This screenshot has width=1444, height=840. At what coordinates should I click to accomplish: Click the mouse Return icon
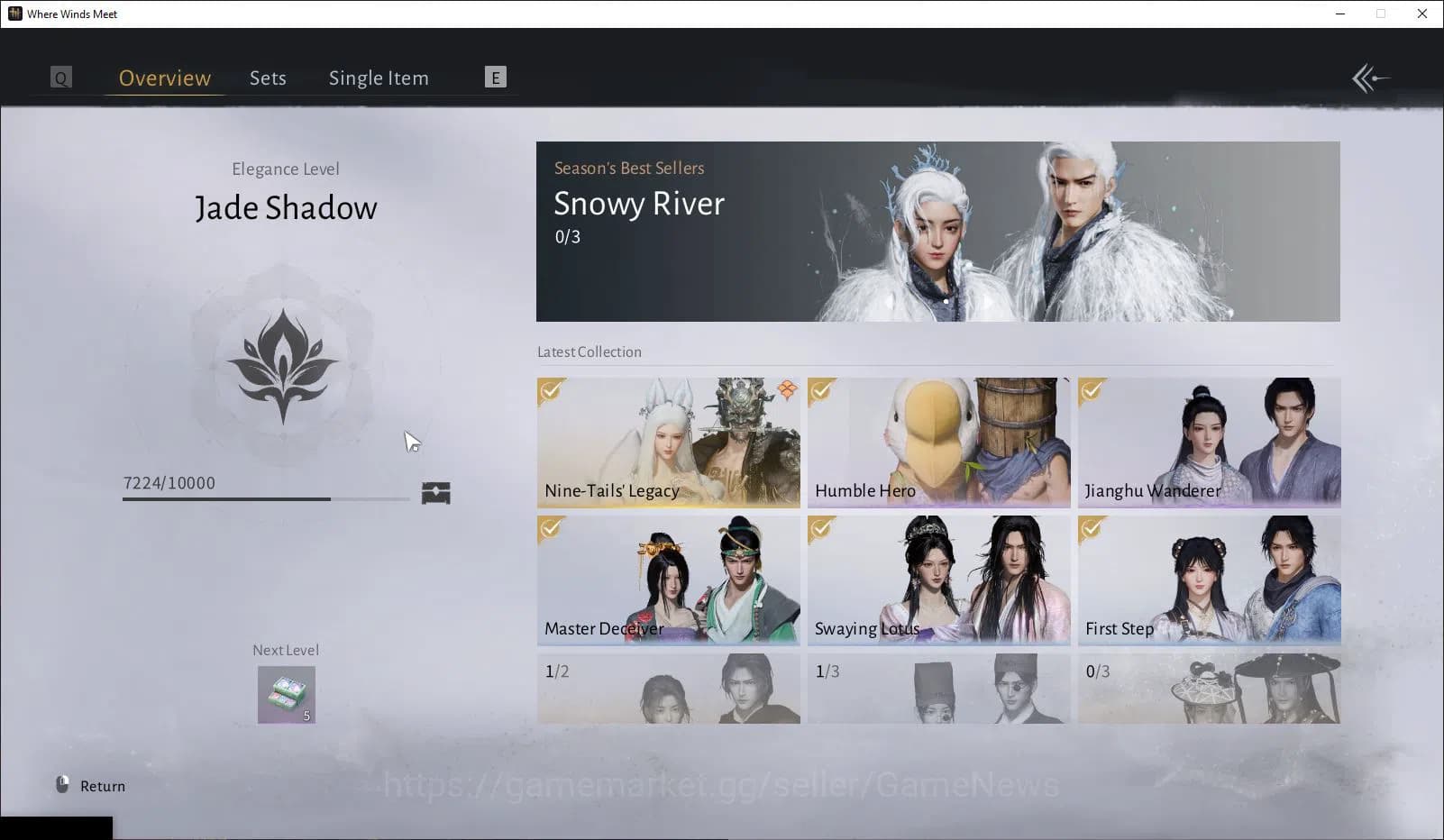point(62,785)
